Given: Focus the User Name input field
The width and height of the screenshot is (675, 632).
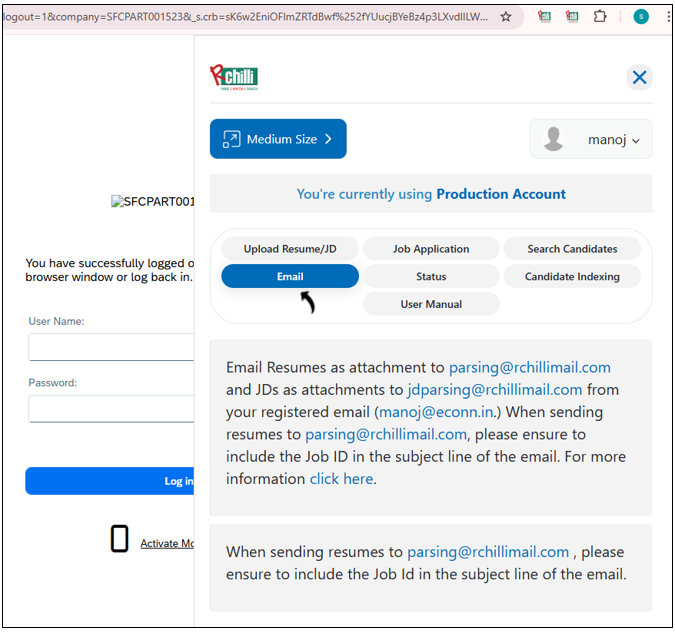Looking at the screenshot, I should (110, 347).
